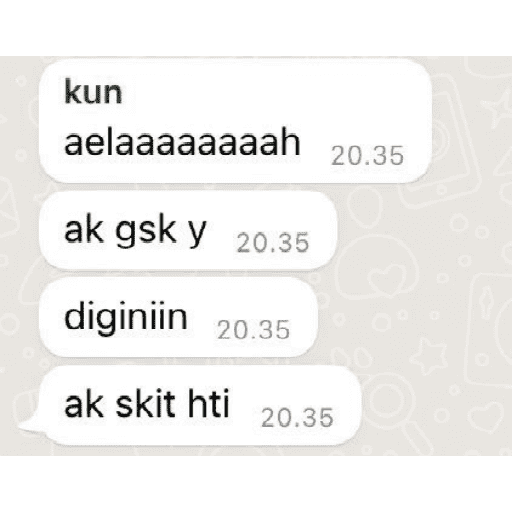Select the "kun aelaaaaaaaah" message bubble
512x512 pixels.
236,121
